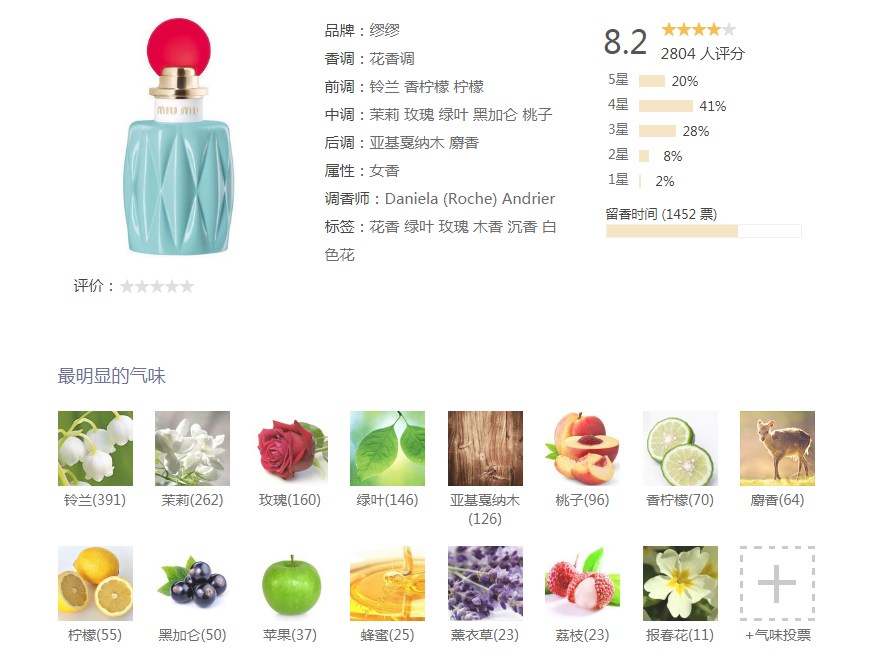Click the 桃子 peach scent image
Screen dimensions: 876x670
click(582, 448)
